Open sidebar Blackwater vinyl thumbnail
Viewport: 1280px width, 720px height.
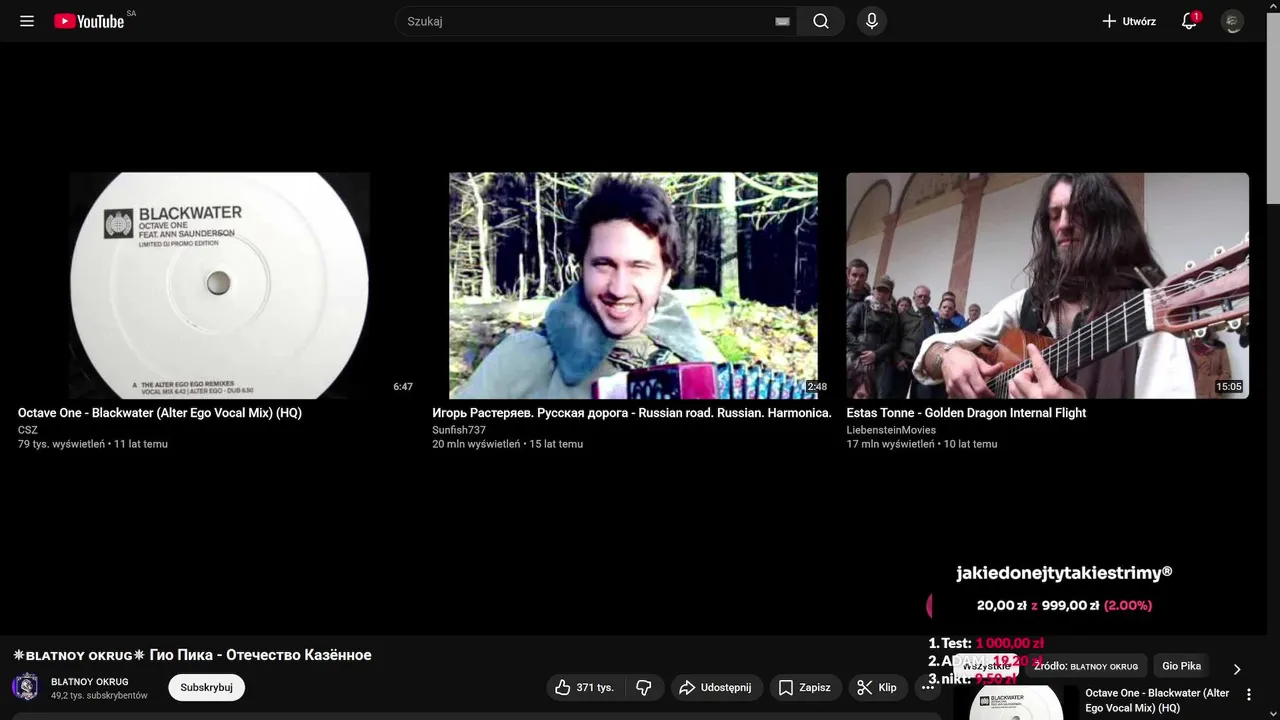[1016, 703]
